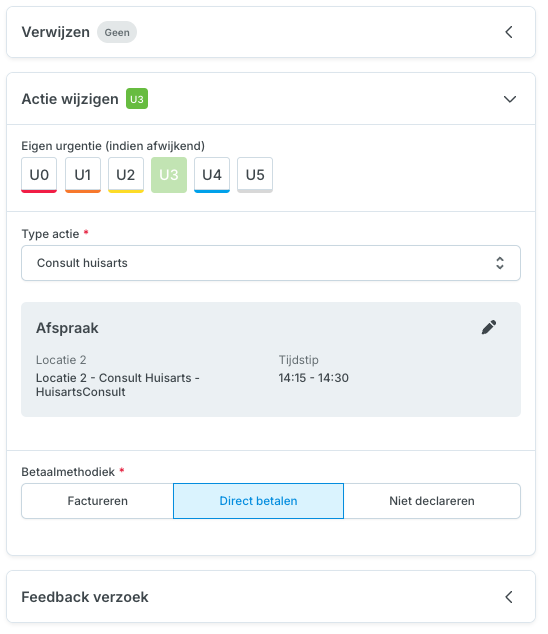Collapse the Actie wijzigen section chevron
The height and width of the screenshot is (634, 548).
[510, 99]
